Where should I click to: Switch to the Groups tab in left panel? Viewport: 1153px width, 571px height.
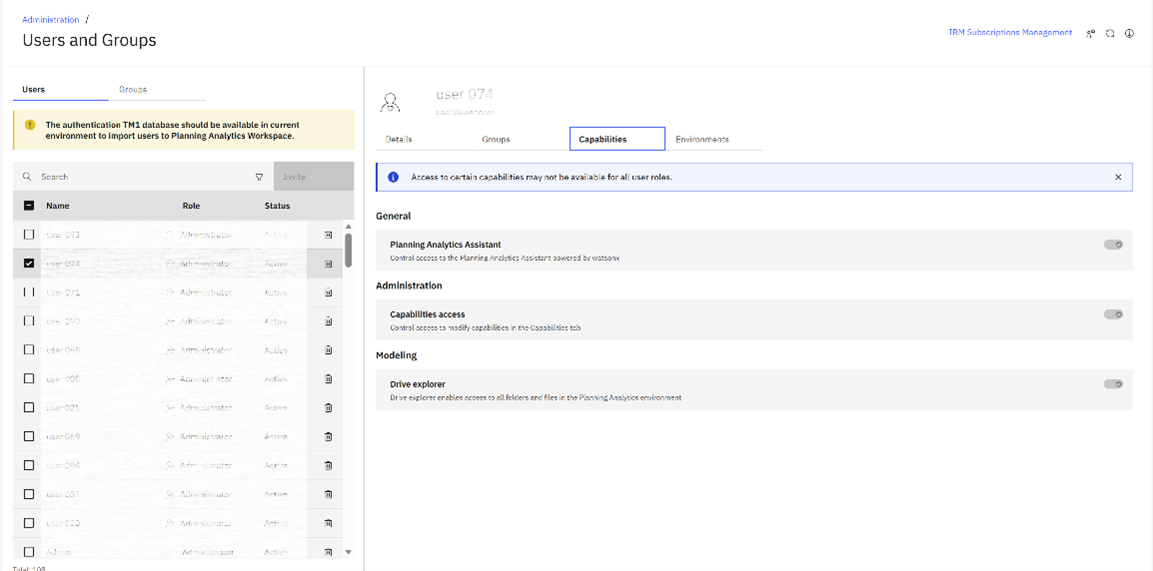(x=133, y=90)
